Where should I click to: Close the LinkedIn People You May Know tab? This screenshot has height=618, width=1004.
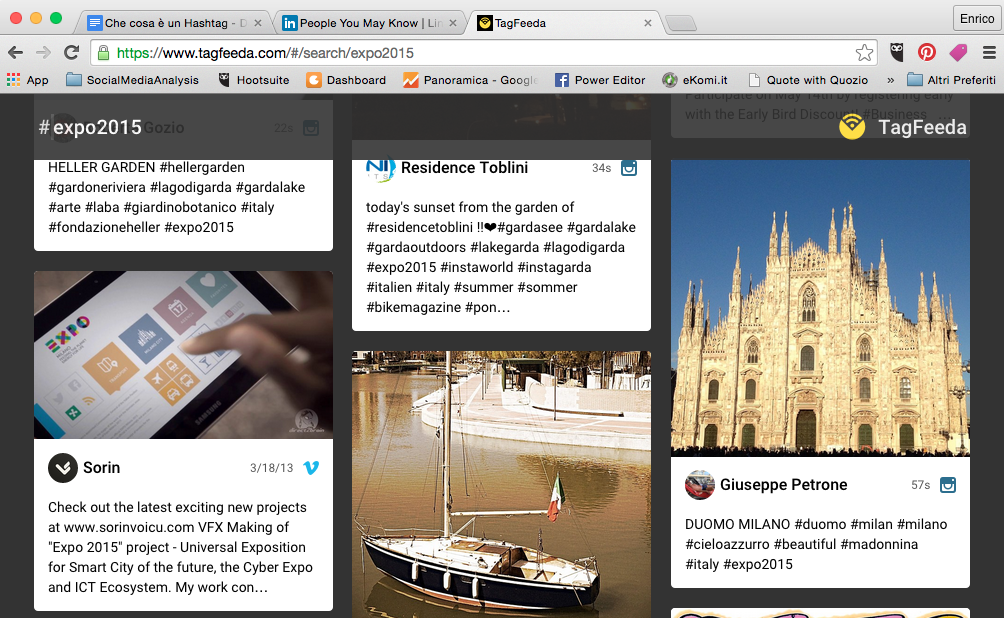pyautogui.click(x=453, y=23)
